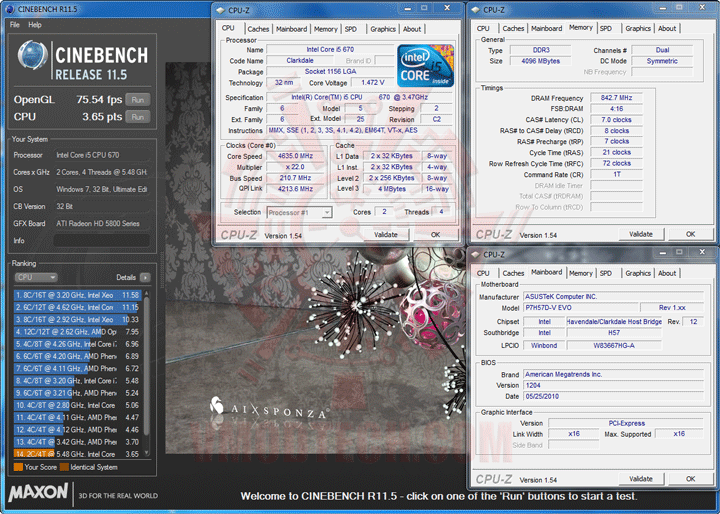
Task: Open About tab in CPU-Z Mainboard window
Action: (667, 273)
